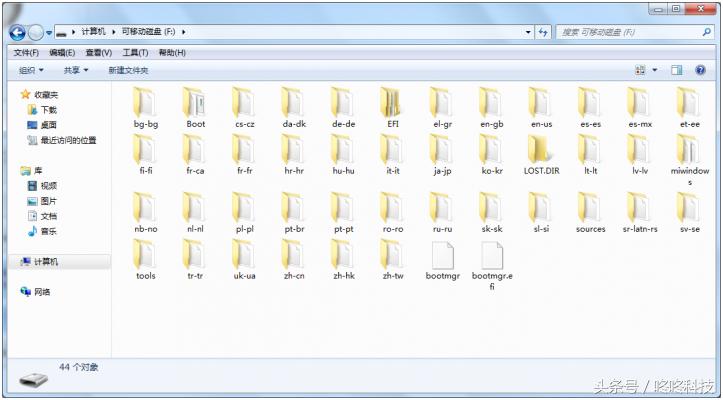Click the Forward navigation button
The height and width of the screenshot is (400, 723).
pyautogui.click(x=36, y=32)
